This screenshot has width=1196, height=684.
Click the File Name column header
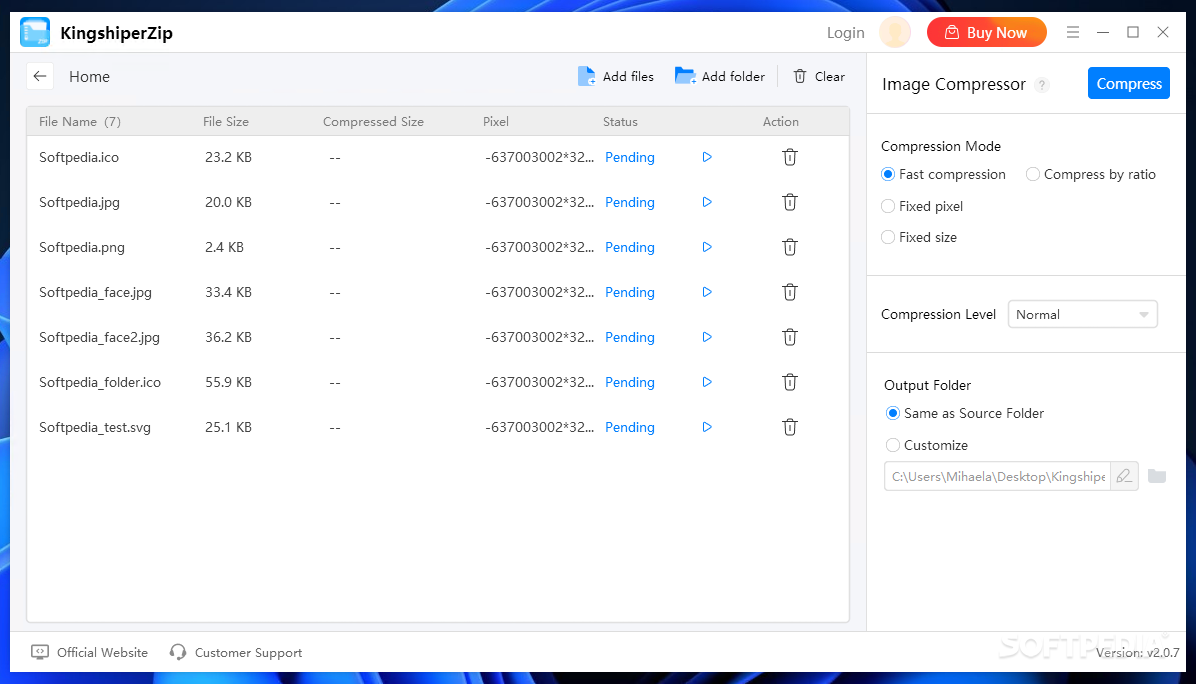pyautogui.click(x=80, y=121)
